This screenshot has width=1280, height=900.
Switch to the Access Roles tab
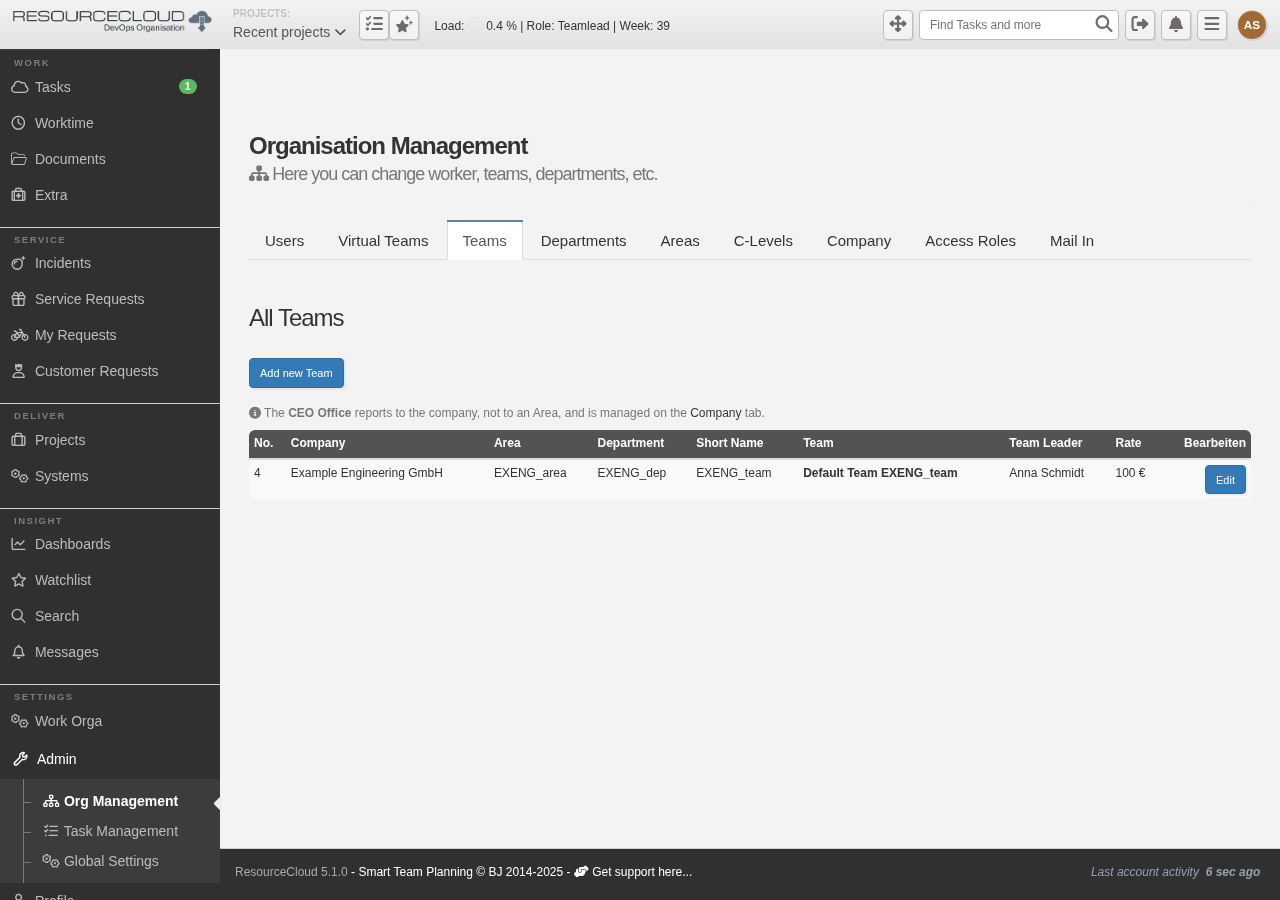tap(970, 241)
